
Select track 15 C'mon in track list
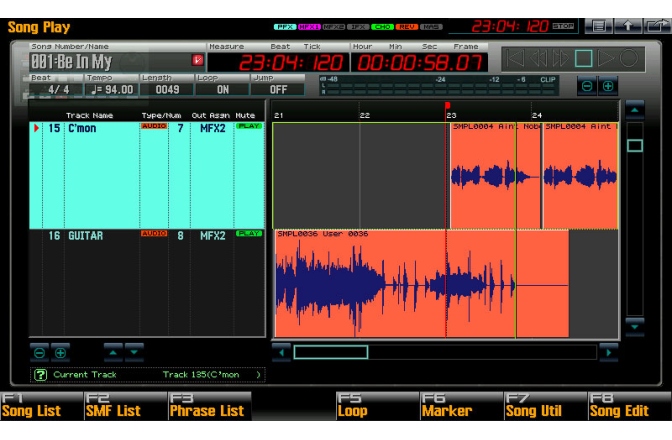coord(147,175)
